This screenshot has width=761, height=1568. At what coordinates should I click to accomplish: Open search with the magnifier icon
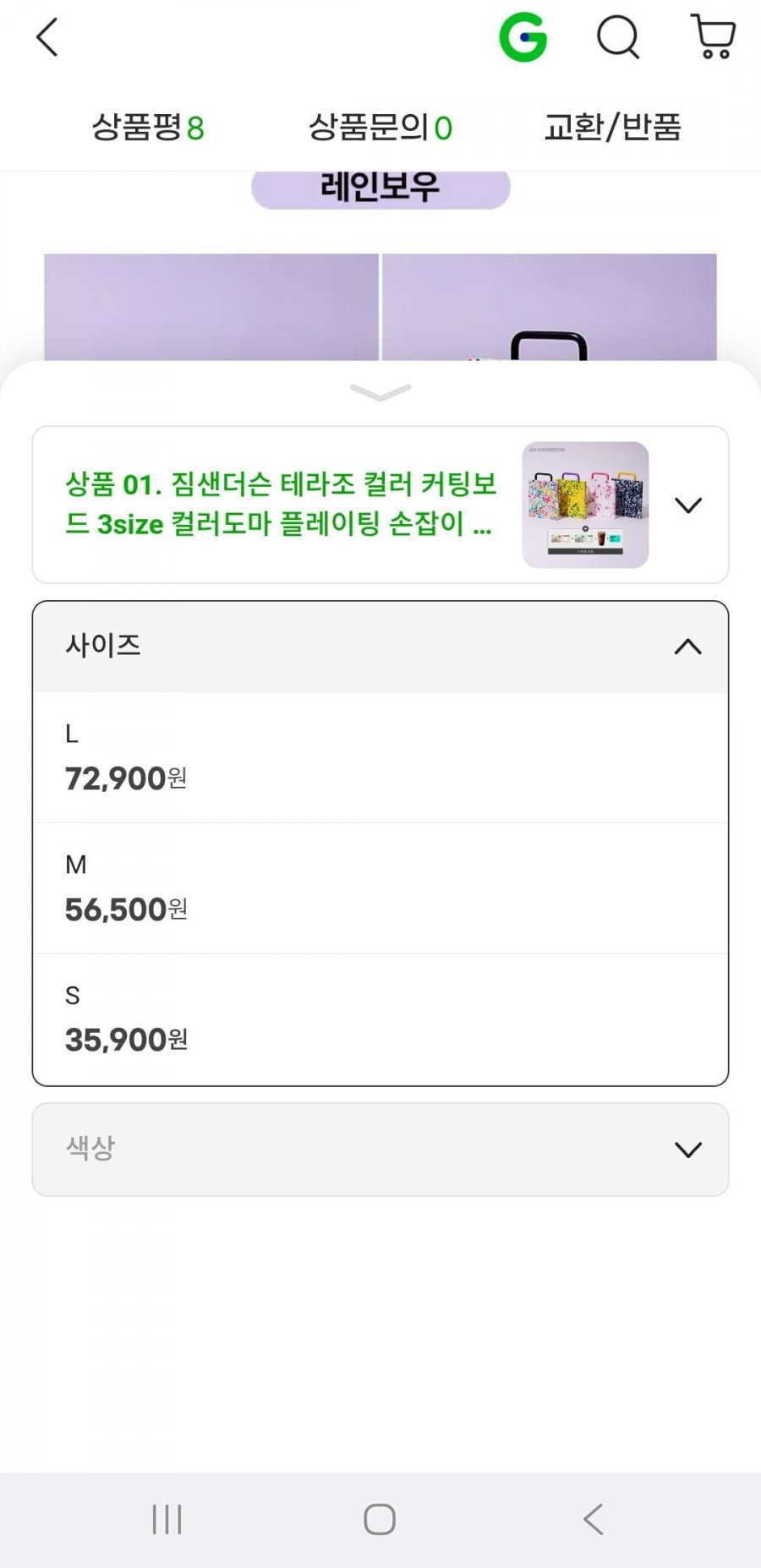[618, 38]
